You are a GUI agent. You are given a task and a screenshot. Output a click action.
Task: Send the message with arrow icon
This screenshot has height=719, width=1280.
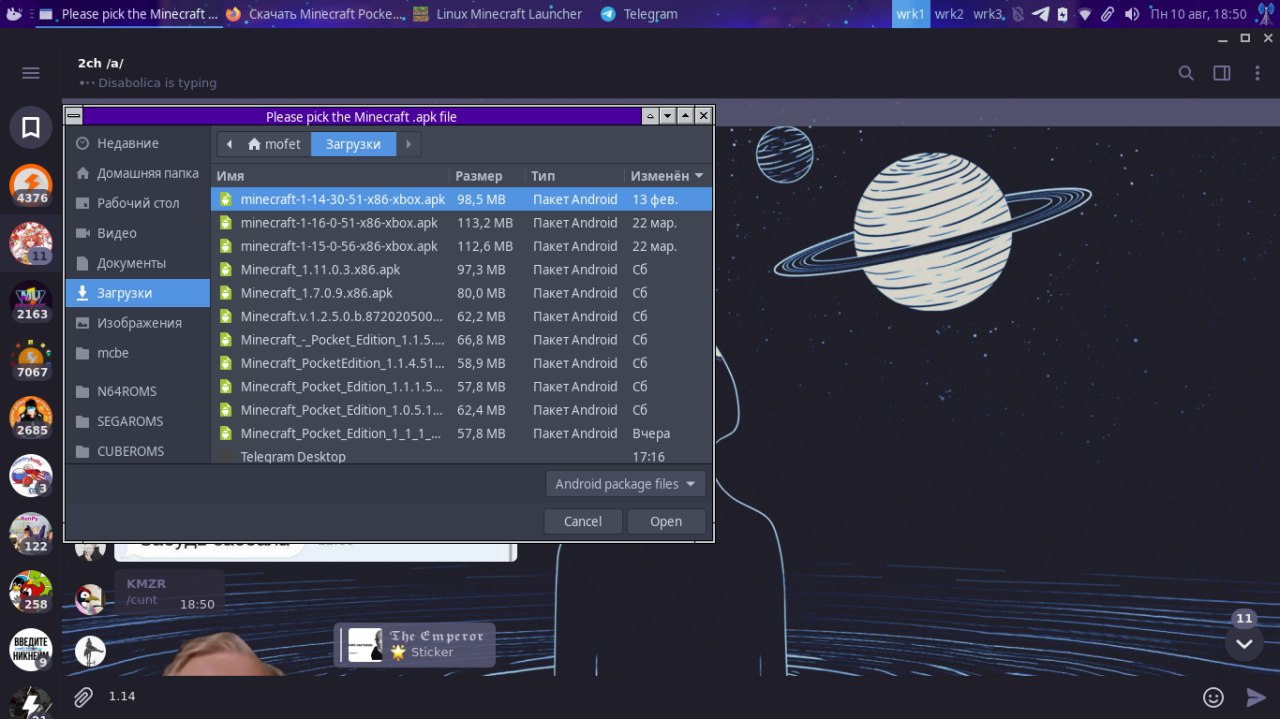(1256, 697)
